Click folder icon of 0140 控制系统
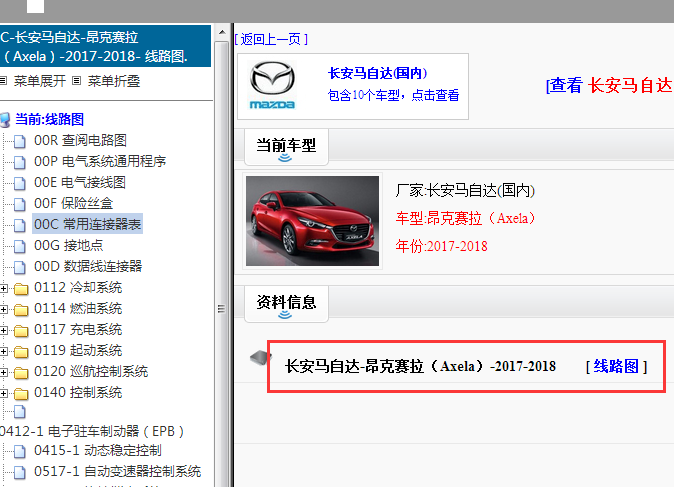 [21, 394]
